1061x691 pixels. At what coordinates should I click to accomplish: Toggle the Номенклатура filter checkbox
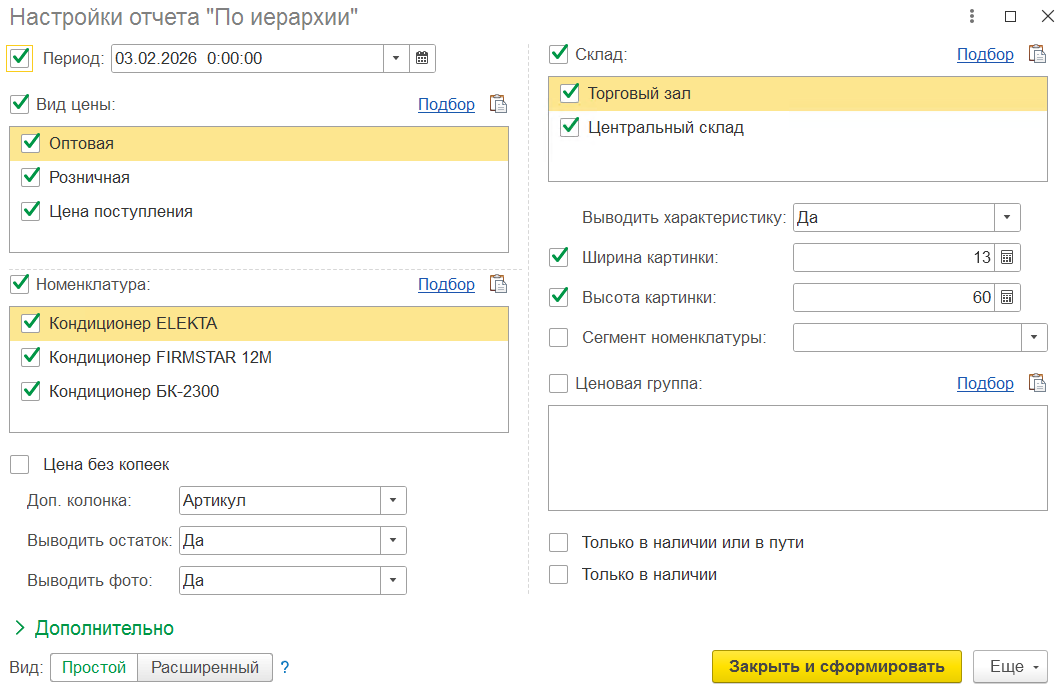tap(20, 284)
